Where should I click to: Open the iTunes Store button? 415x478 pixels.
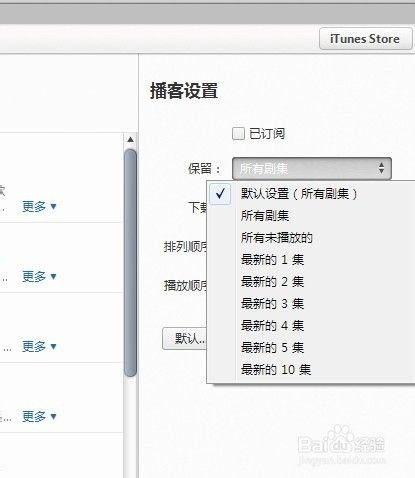[x=365, y=39]
